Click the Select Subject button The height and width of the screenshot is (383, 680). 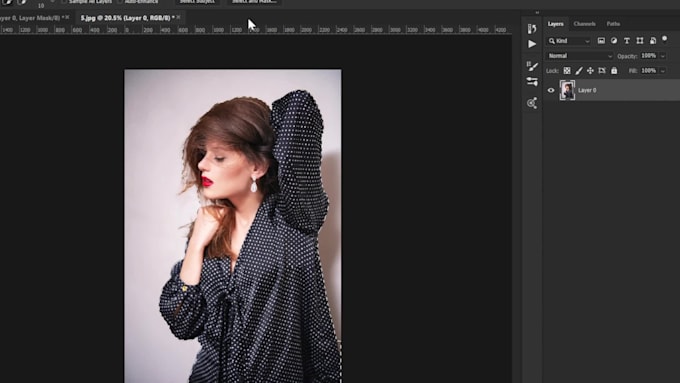(x=197, y=2)
